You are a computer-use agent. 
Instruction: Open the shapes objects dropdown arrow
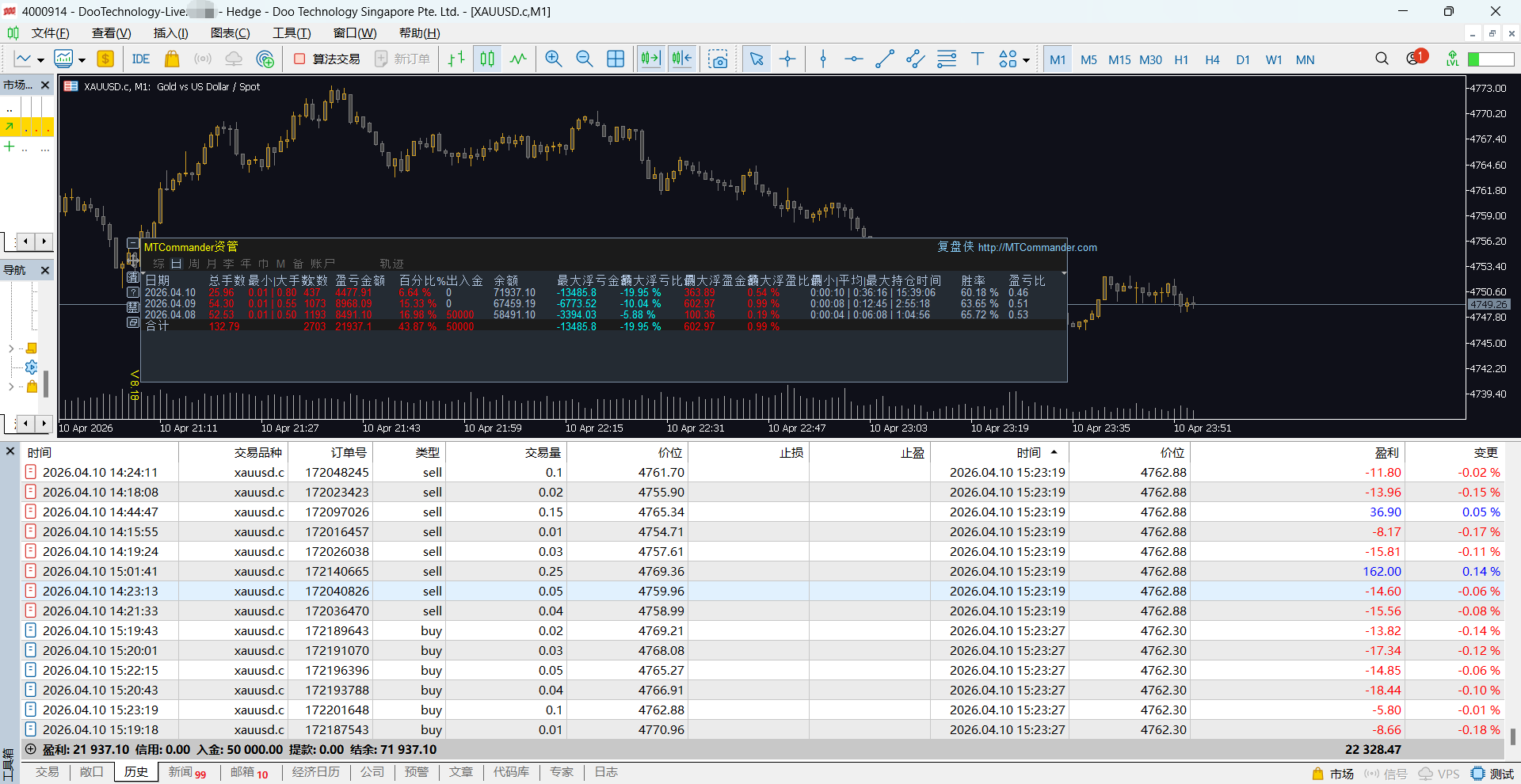click(x=1027, y=60)
